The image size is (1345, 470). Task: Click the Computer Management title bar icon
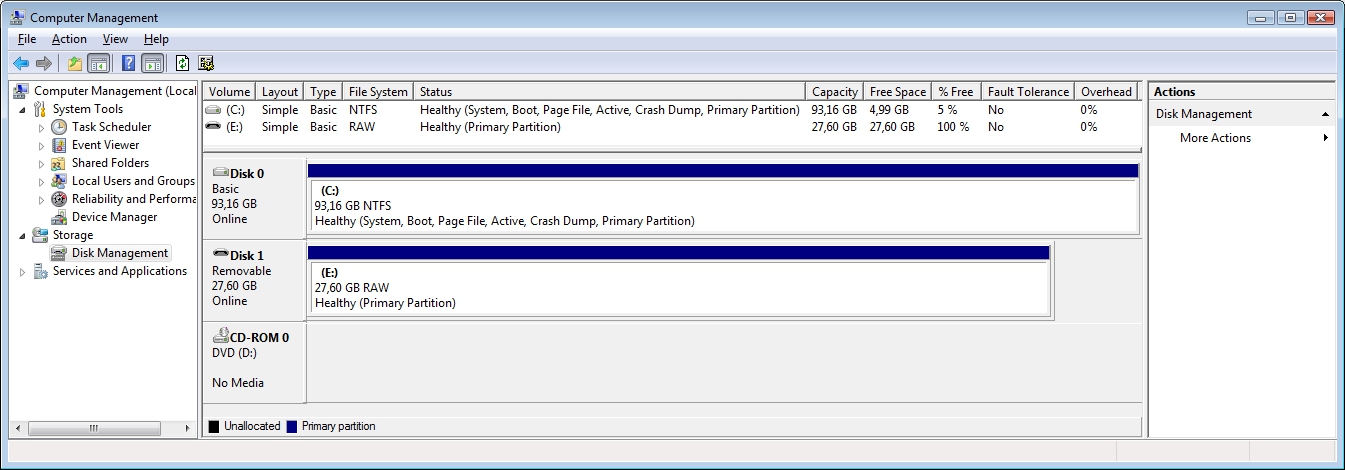(x=20, y=18)
